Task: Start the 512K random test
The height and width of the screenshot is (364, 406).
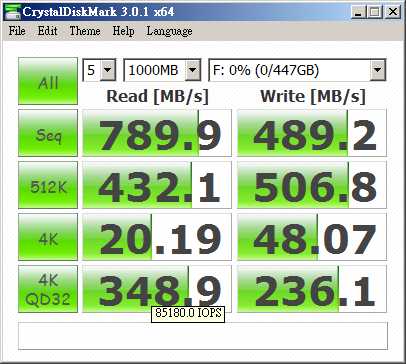Action: (x=48, y=185)
